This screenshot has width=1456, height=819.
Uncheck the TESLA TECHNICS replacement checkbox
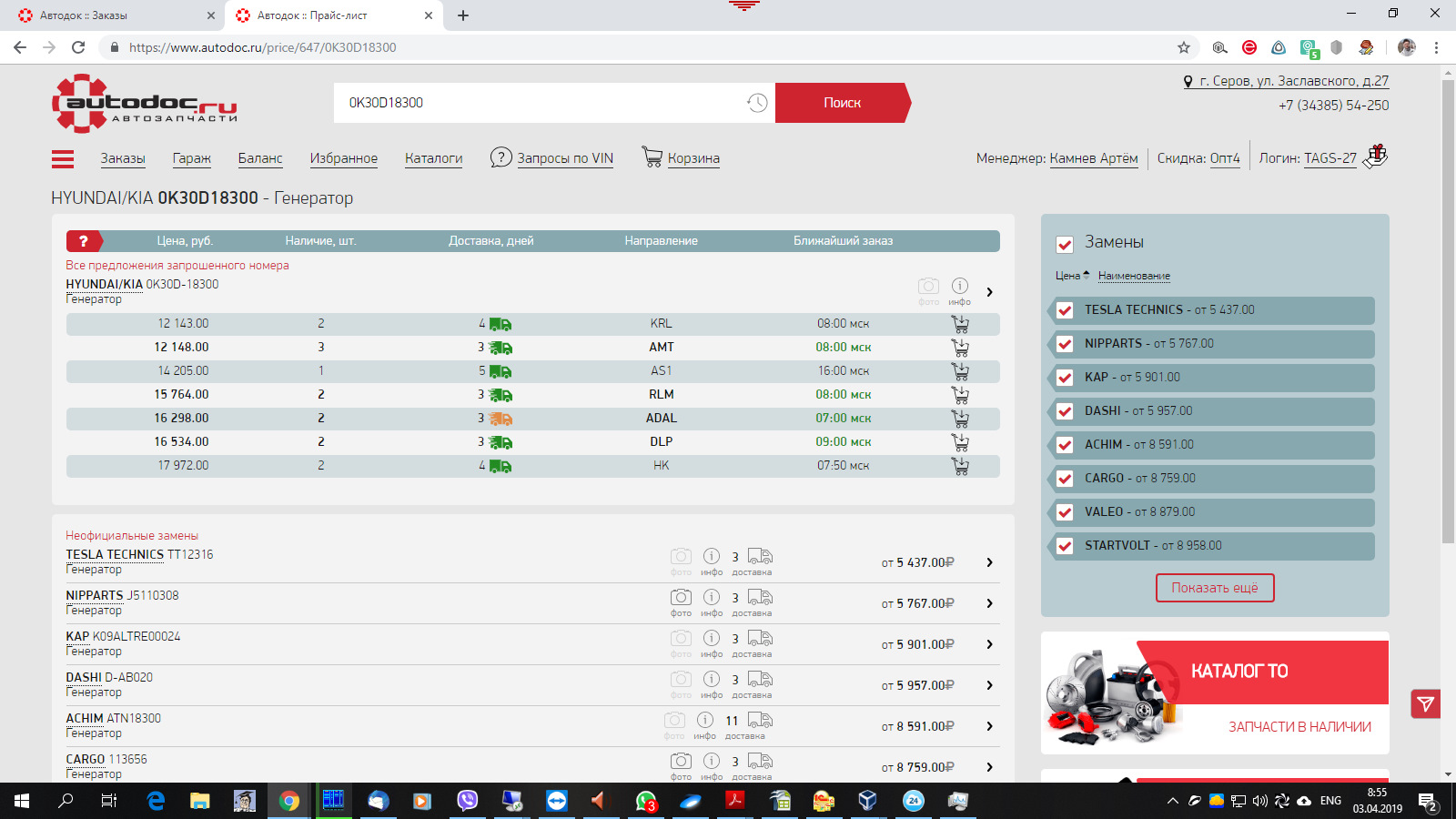(1065, 310)
